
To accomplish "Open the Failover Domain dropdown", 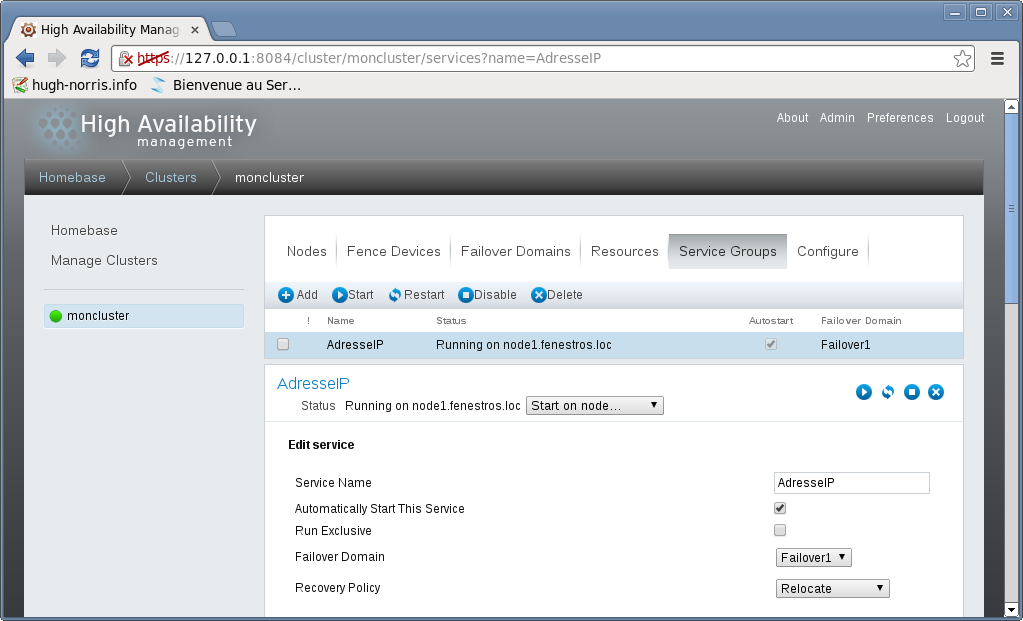I will [x=813, y=557].
